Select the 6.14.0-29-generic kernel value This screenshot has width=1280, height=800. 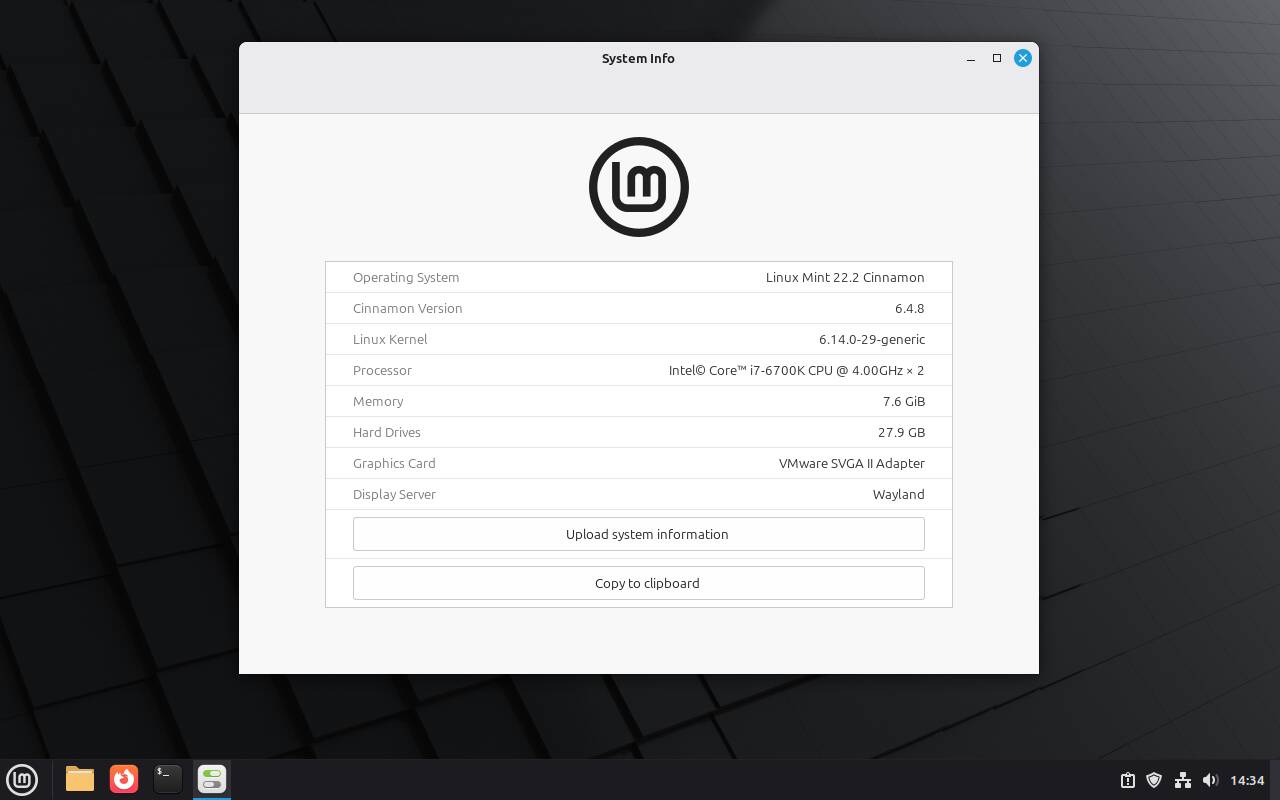872,339
